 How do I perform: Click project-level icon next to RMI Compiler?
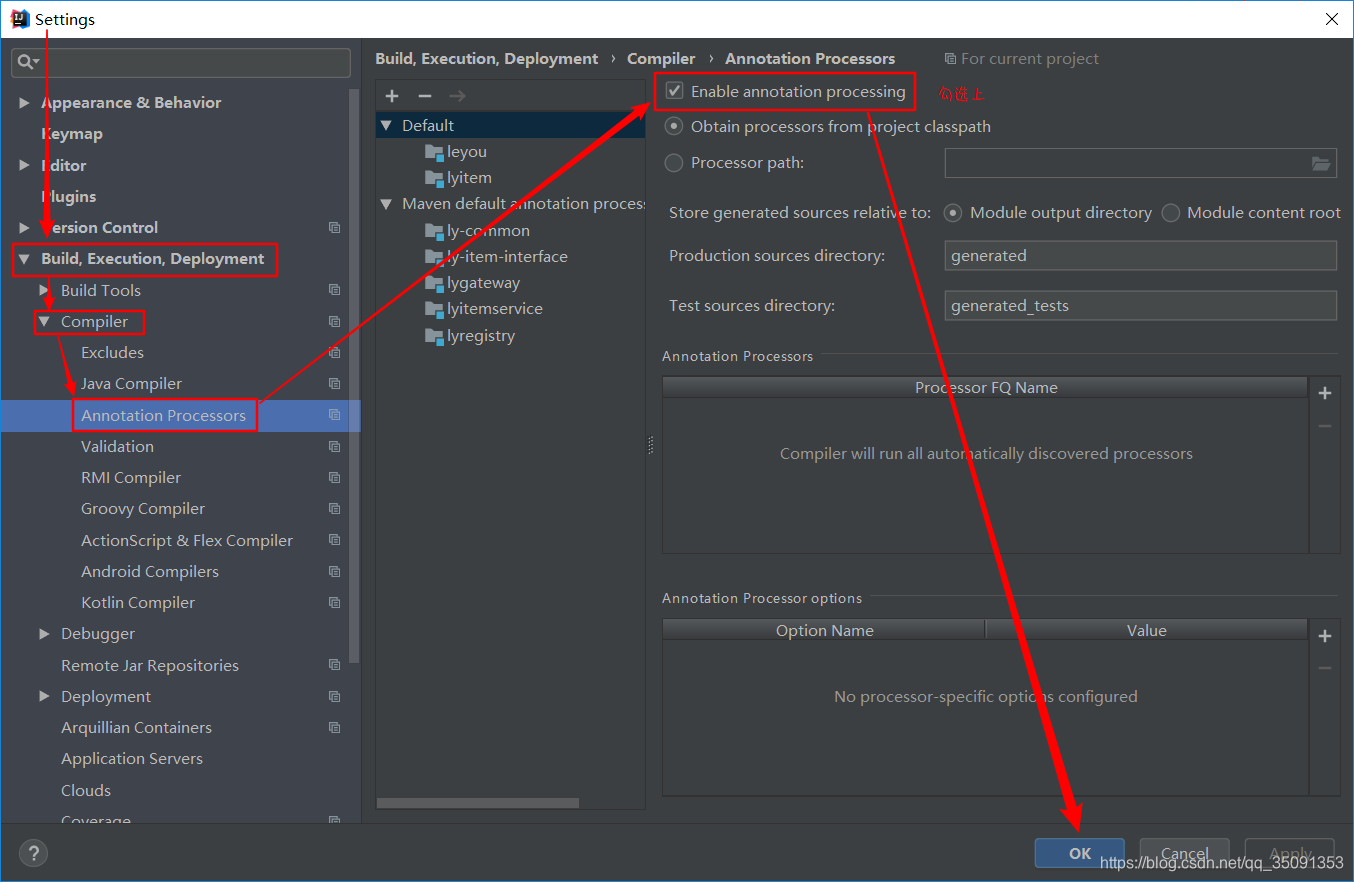point(334,478)
